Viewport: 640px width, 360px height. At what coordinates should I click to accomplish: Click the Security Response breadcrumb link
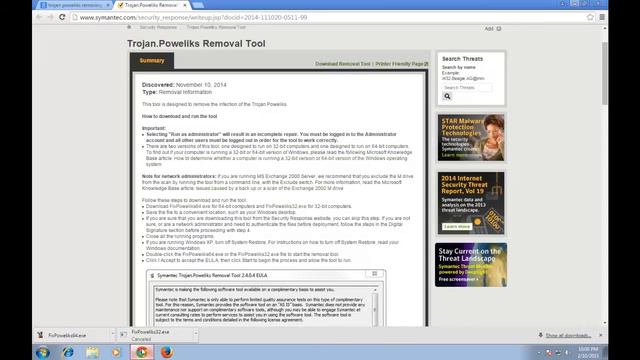[158, 27]
